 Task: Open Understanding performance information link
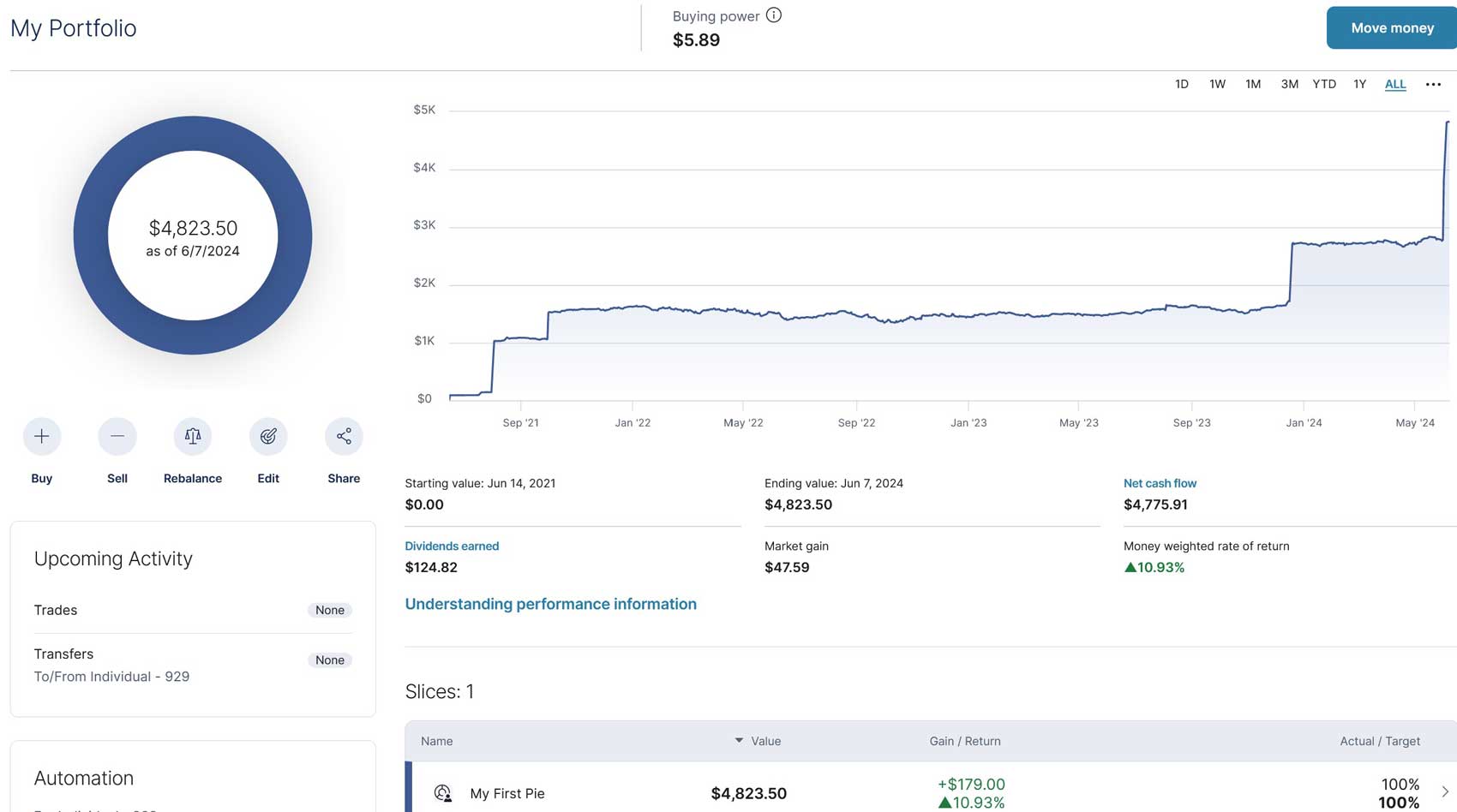pyautogui.click(x=550, y=604)
